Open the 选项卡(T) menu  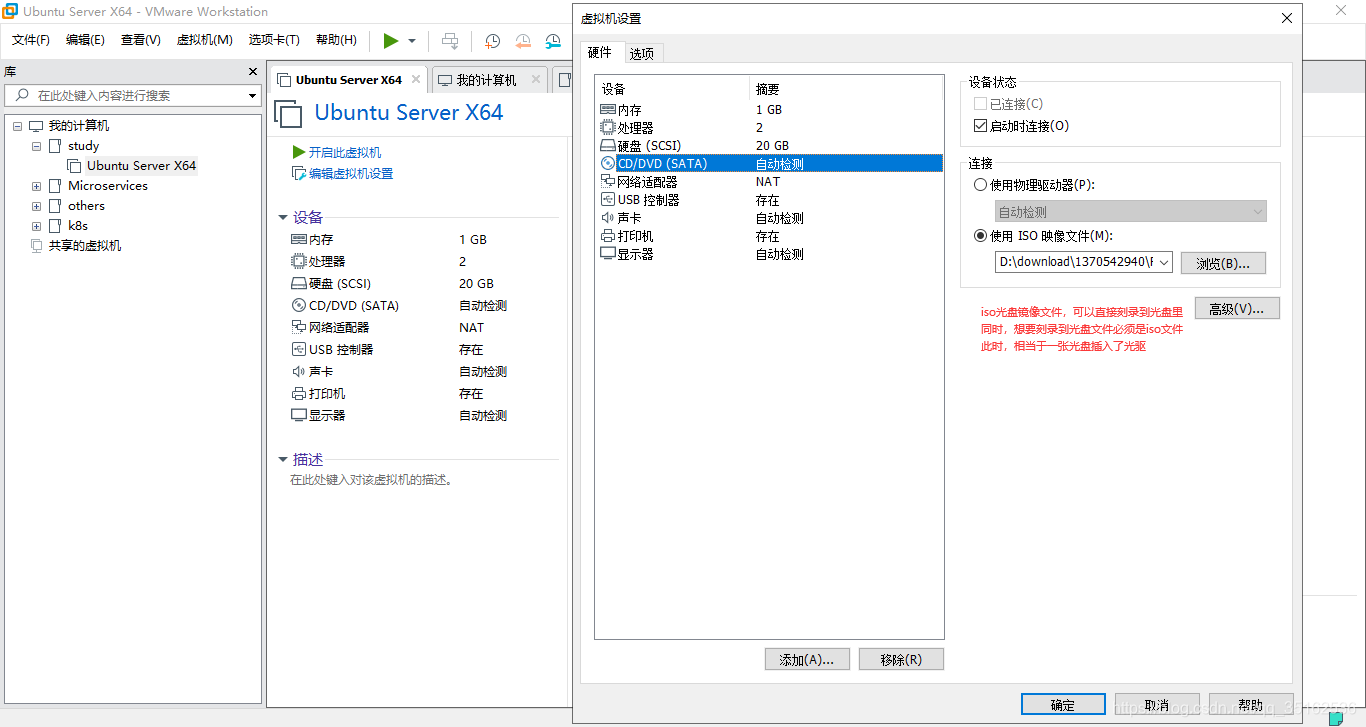click(274, 40)
